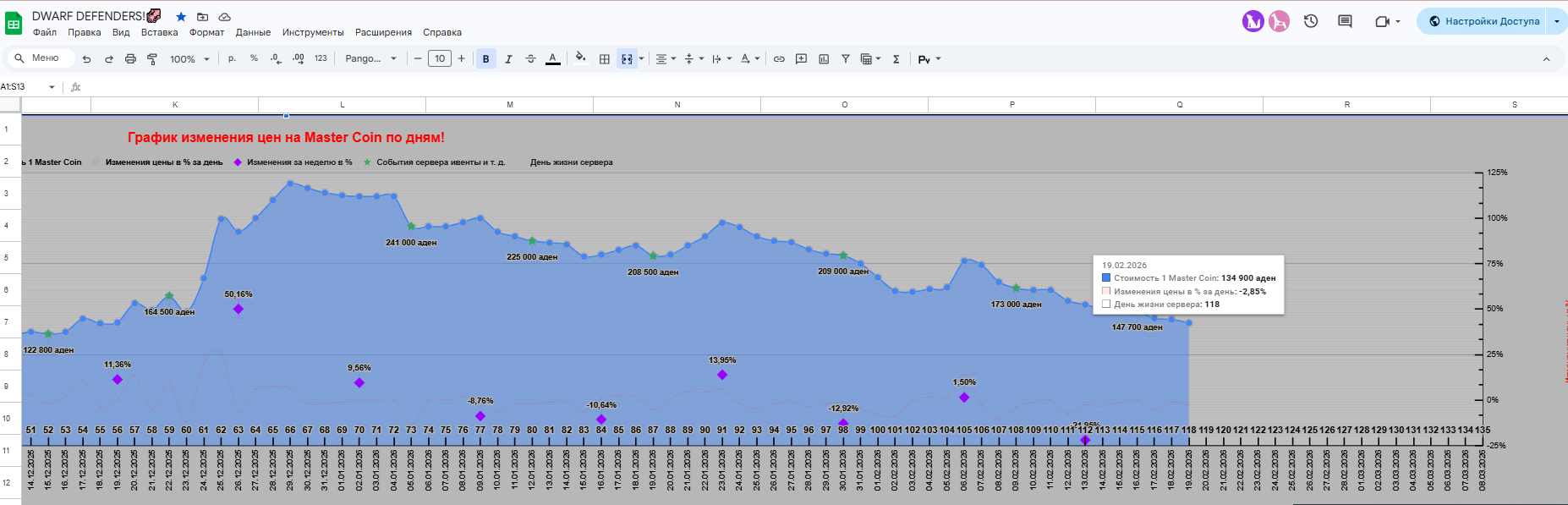This screenshot has height=505, width=1568.
Task: Toggle italic formatting
Action: pos(508,59)
